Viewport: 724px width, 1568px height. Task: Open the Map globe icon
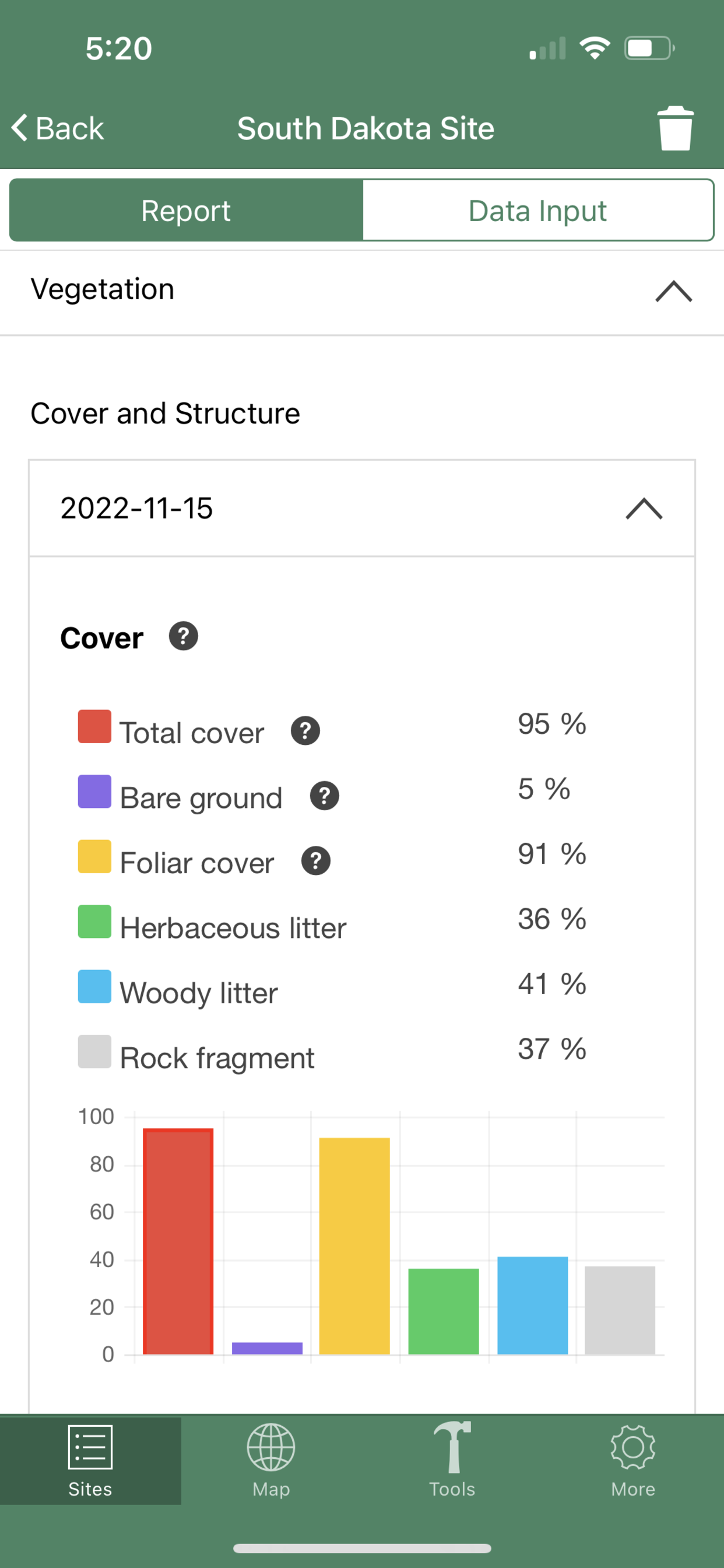pos(271,1446)
